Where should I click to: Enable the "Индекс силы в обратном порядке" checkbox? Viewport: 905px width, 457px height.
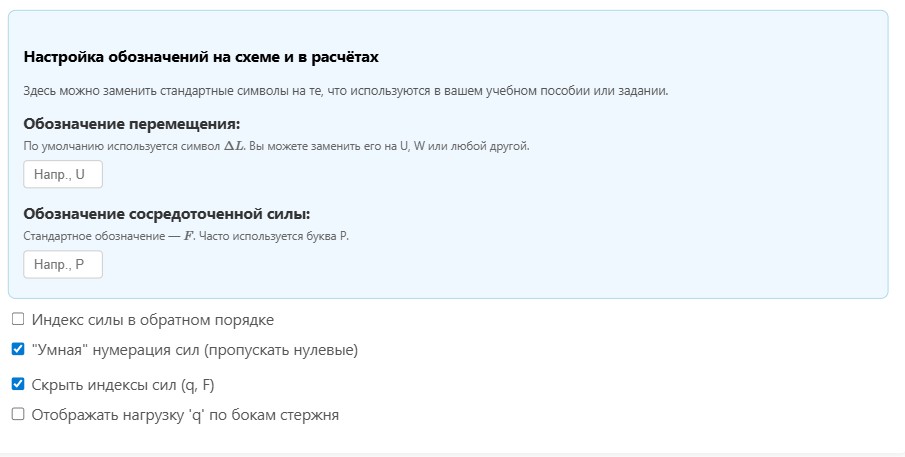tap(18, 320)
